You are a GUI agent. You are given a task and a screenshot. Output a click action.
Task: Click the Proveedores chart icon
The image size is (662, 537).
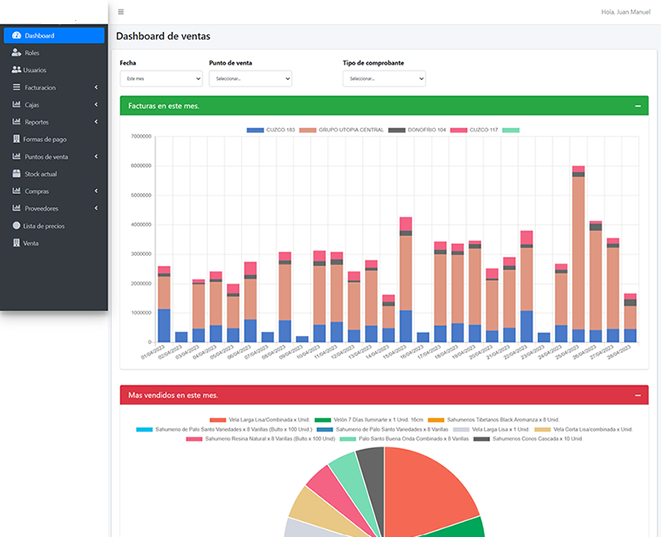pos(16,208)
